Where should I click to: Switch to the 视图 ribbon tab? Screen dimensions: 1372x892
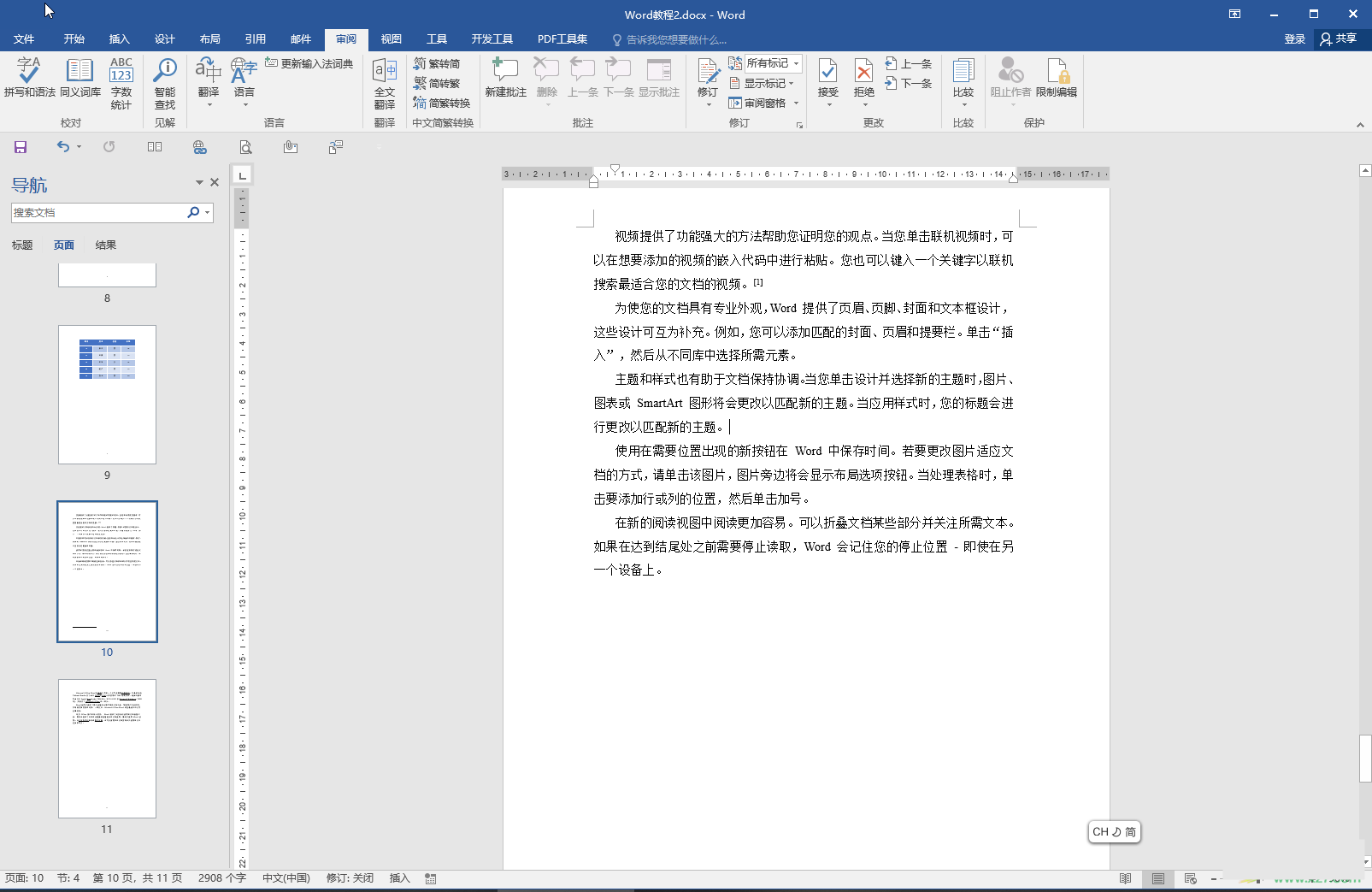(x=392, y=39)
